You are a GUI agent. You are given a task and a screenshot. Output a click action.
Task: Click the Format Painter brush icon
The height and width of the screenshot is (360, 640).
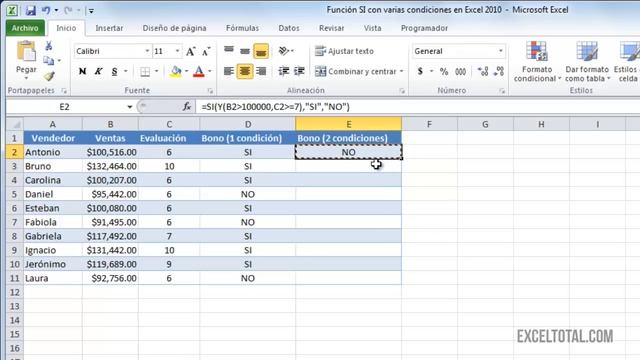(49, 76)
